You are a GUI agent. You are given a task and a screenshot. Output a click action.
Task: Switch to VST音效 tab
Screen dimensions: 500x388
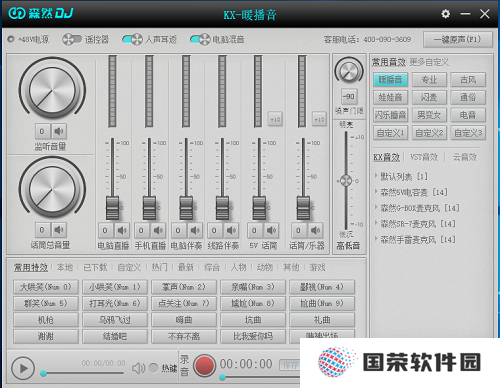[x=424, y=157]
